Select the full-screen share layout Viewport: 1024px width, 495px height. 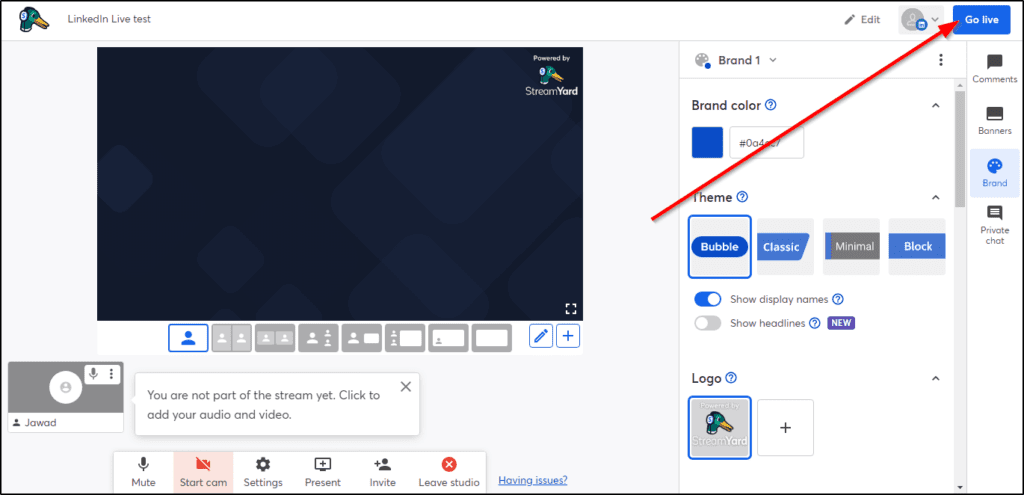click(x=492, y=338)
